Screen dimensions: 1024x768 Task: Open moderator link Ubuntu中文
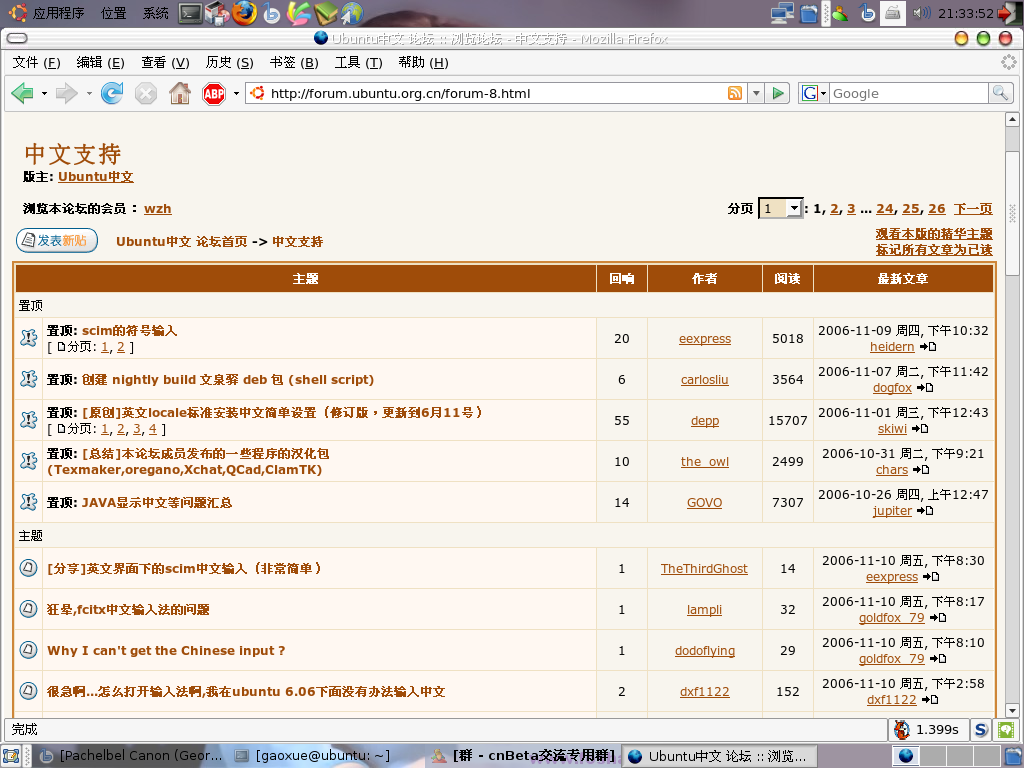point(95,176)
